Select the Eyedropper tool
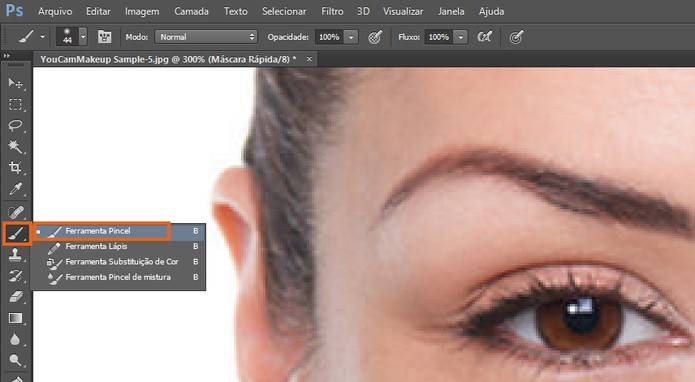Screen dimensions: 695x382 (x=16, y=189)
